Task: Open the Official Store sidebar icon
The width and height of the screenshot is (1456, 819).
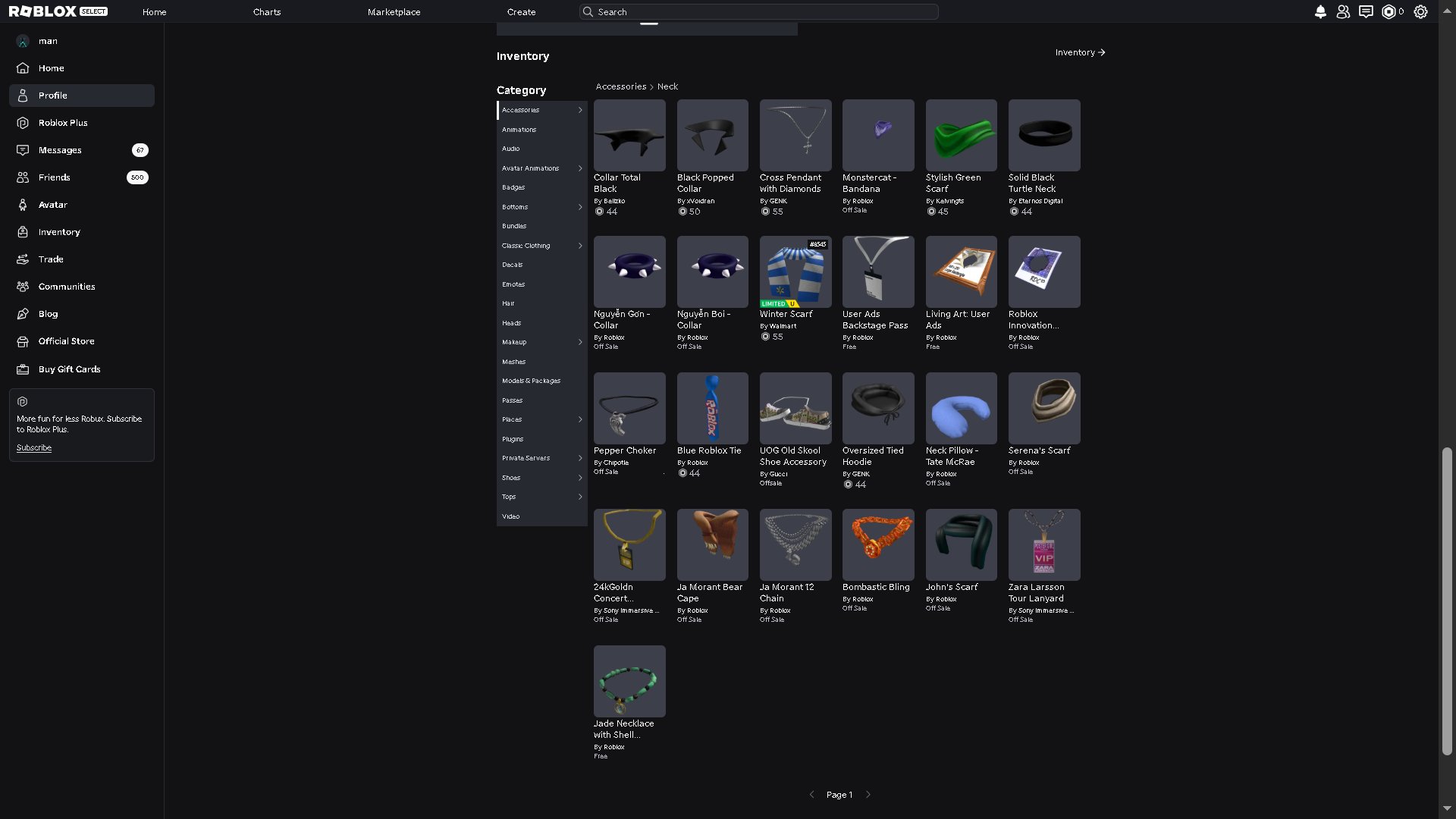Action: click(x=23, y=341)
